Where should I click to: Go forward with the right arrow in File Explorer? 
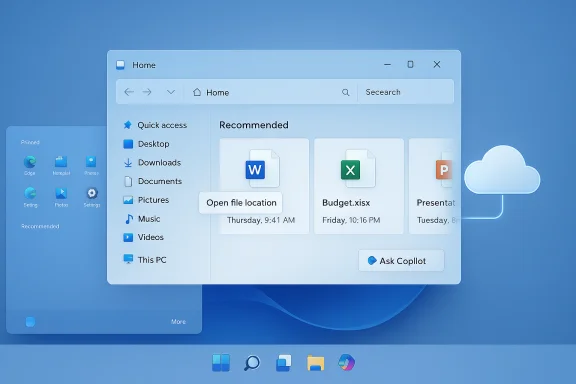[147, 92]
